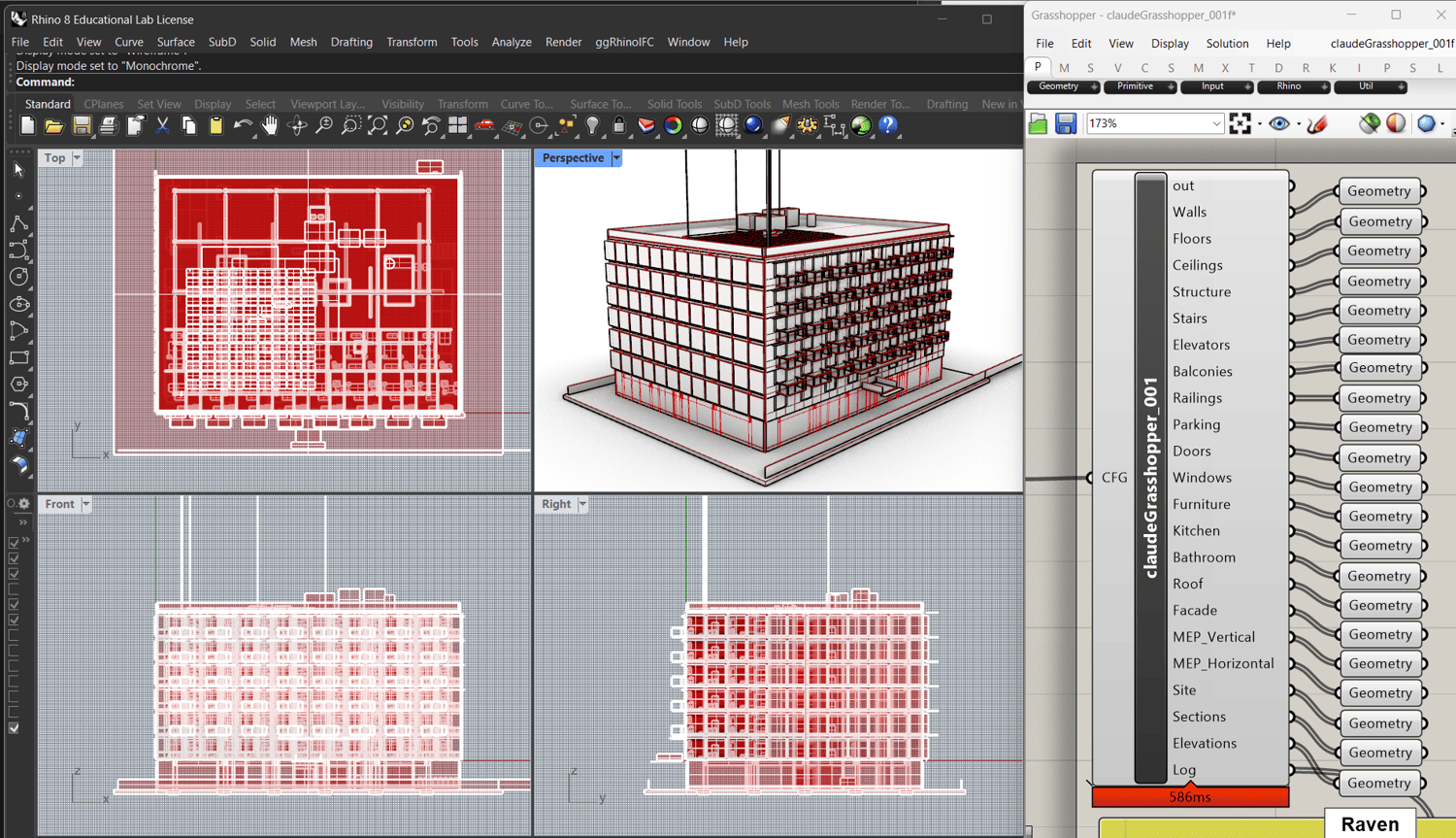The height and width of the screenshot is (838, 1456).
Task: Switch to the Solid Tools toolbar tab
Action: pyautogui.click(x=674, y=104)
